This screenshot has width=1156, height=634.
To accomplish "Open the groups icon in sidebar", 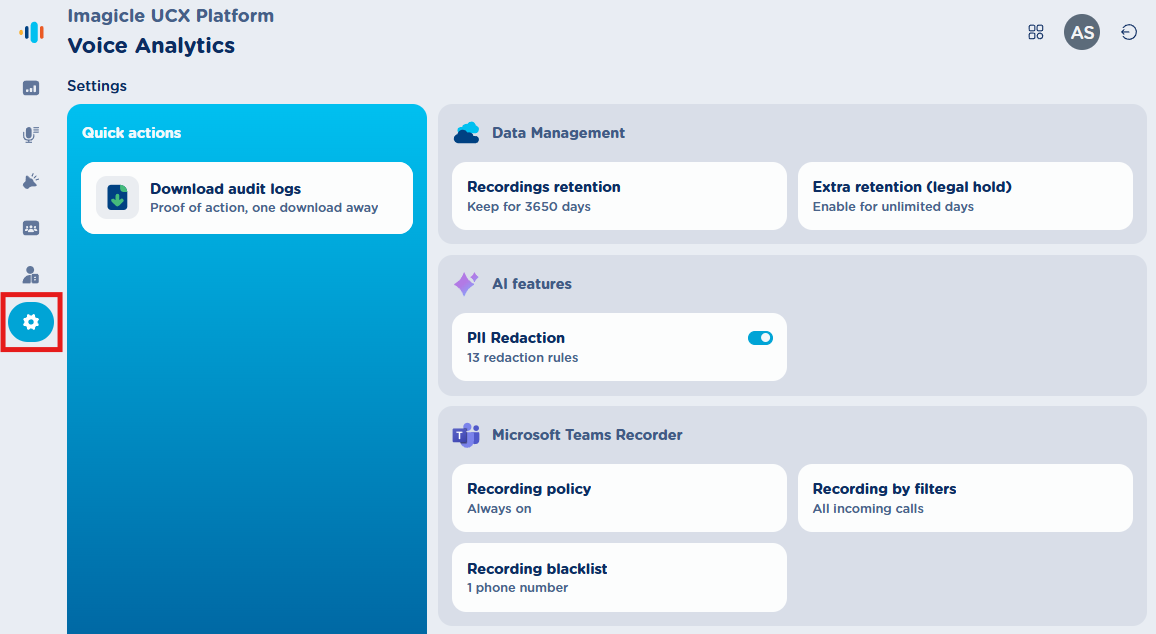I will point(31,229).
